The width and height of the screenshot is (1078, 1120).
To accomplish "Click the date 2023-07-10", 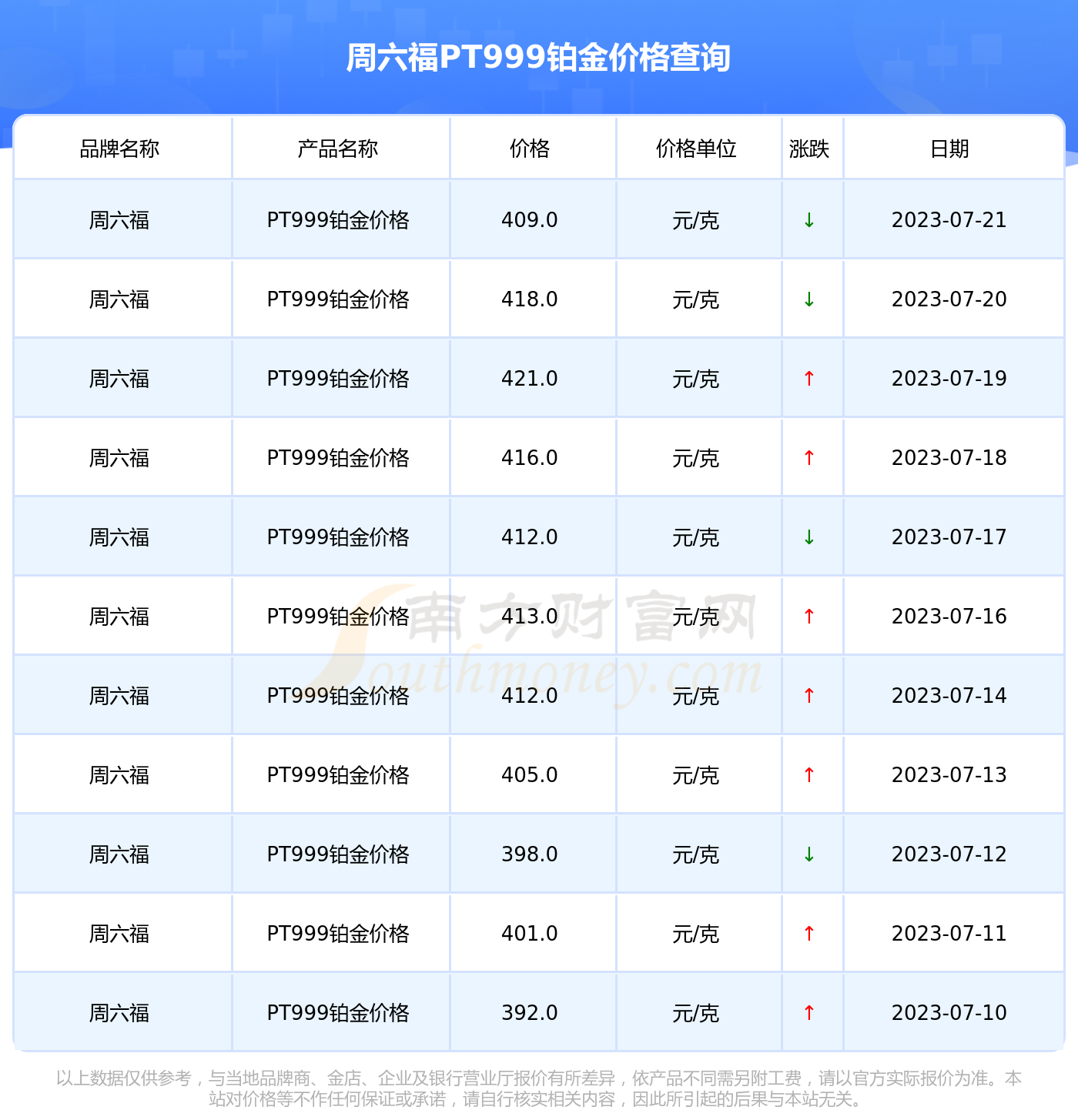I will tap(949, 1013).
